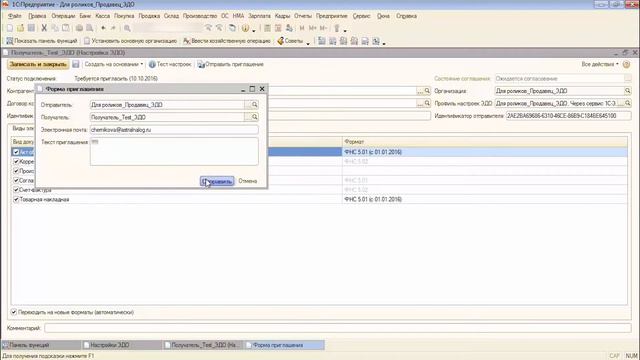Click the yellow Help icon in main toolbar
The height and width of the screenshot is (360, 640).
click(245, 28)
